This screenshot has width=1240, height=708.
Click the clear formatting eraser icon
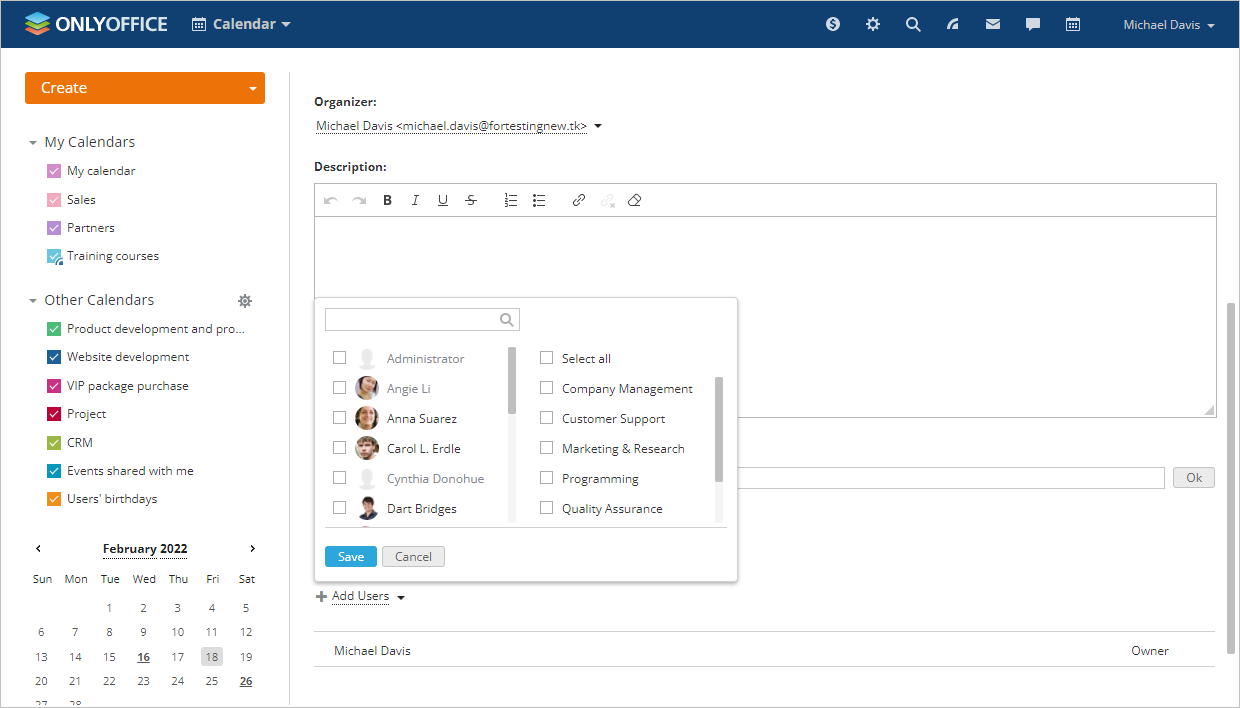634,201
